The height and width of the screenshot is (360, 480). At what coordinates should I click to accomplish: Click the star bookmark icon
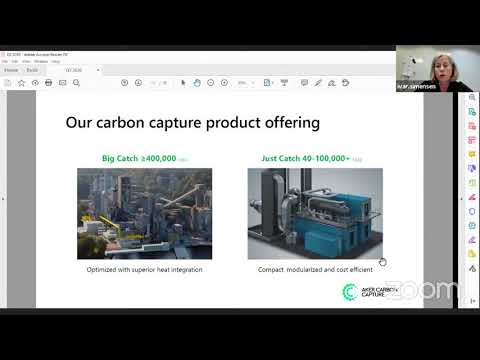(x=21, y=83)
